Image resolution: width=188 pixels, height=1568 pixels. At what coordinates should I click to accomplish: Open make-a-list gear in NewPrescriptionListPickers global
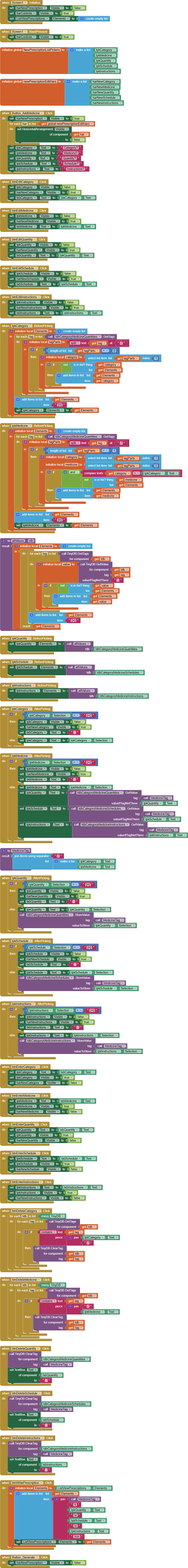pos(72,50)
